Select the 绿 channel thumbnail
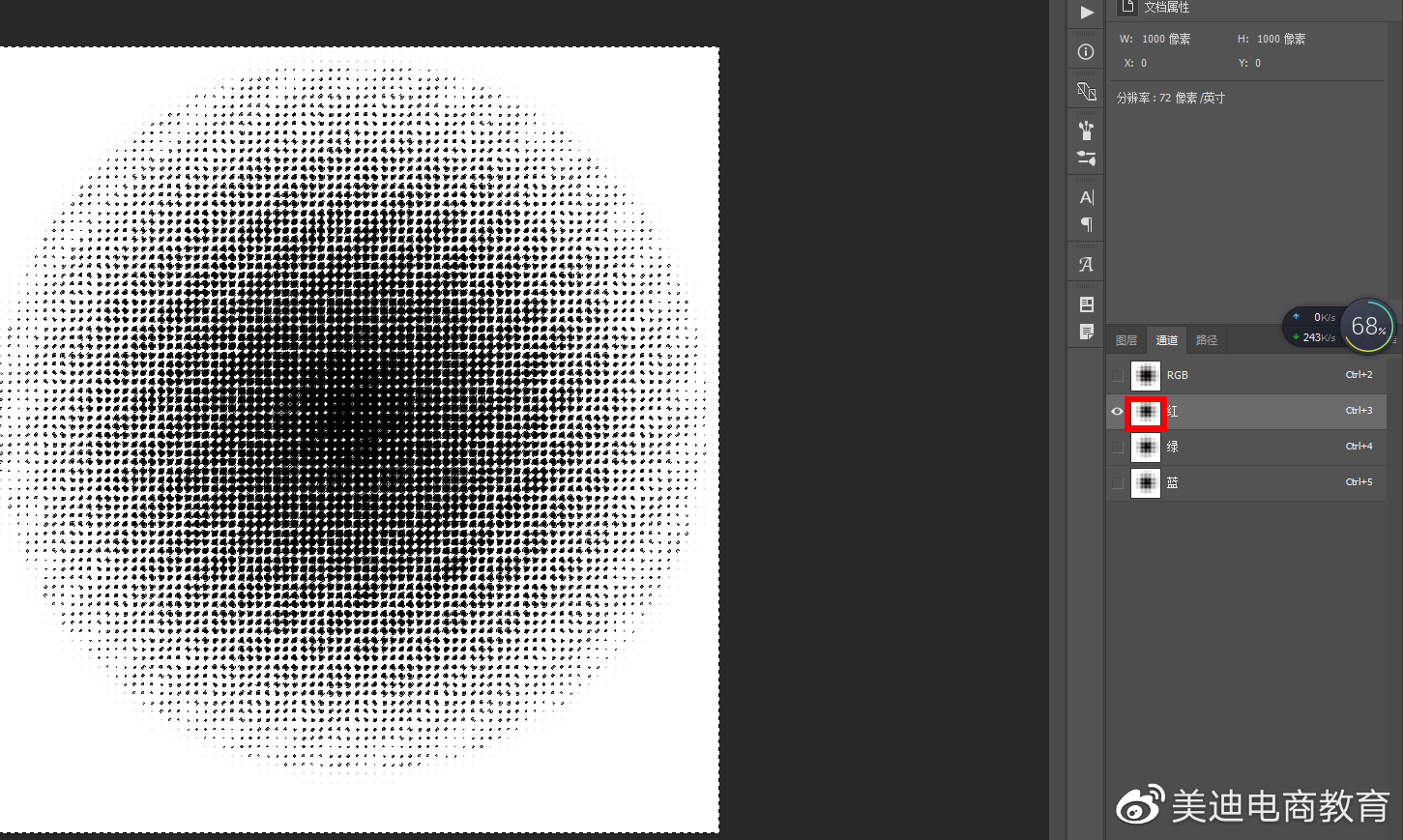 pyautogui.click(x=1146, y=447)
